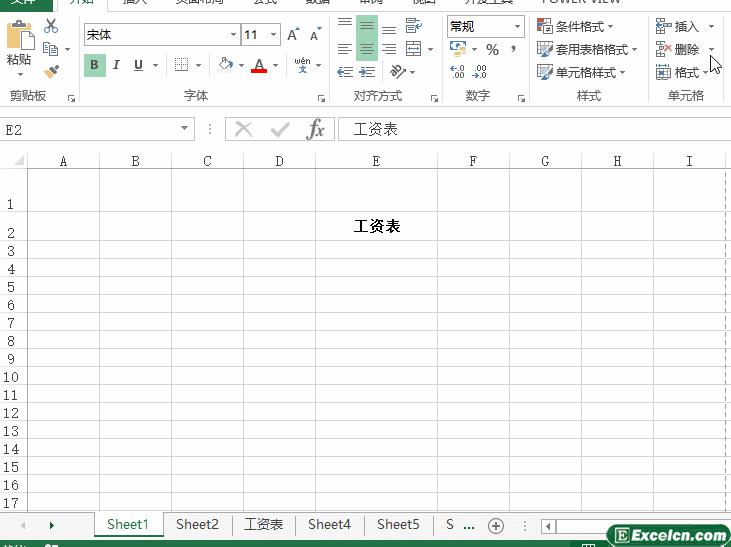This screenshot has height=547, width=731.
Task: Toggle Underline formatting
Action: (x=138, y=65)
